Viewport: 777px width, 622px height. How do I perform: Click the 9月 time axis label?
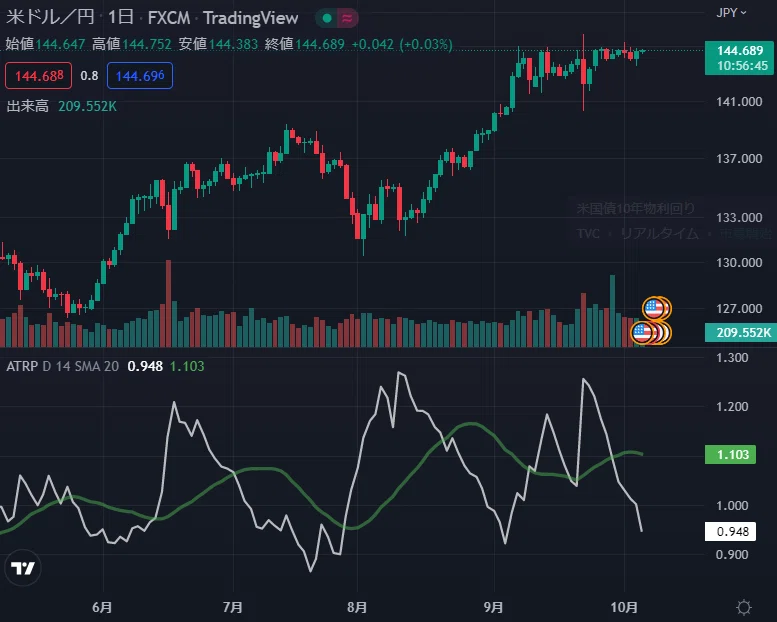[494, 607]
